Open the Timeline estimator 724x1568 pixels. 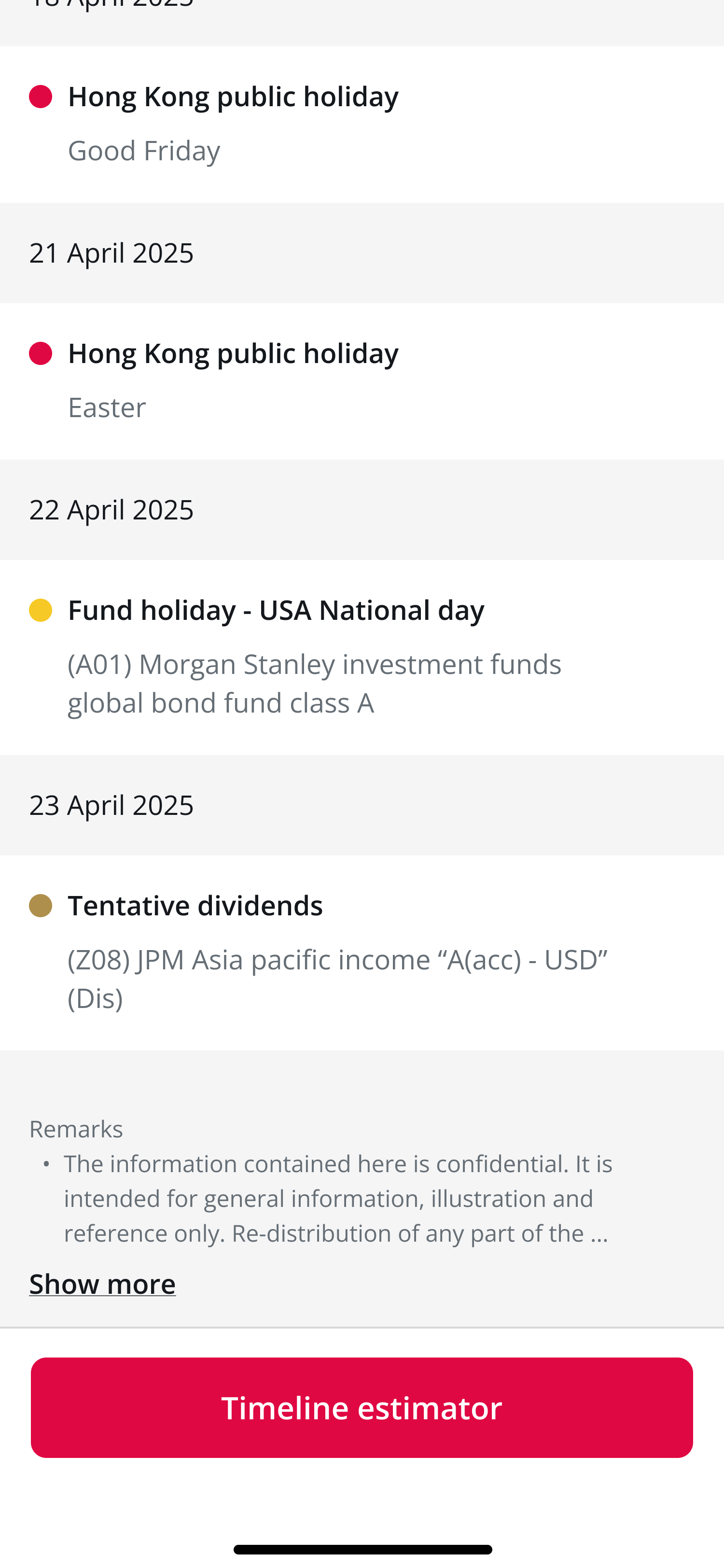(x=362, y=1407)
